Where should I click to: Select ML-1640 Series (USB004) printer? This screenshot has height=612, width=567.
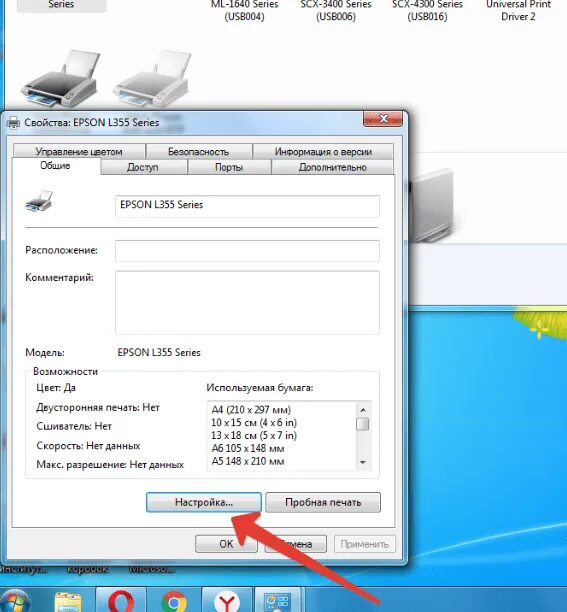(245, 11)
